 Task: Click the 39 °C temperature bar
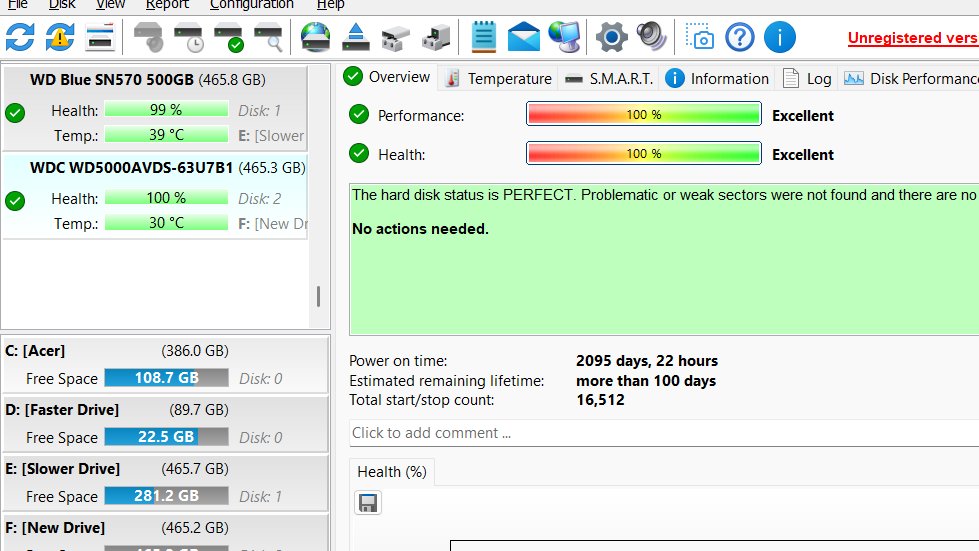pos(166,135)
